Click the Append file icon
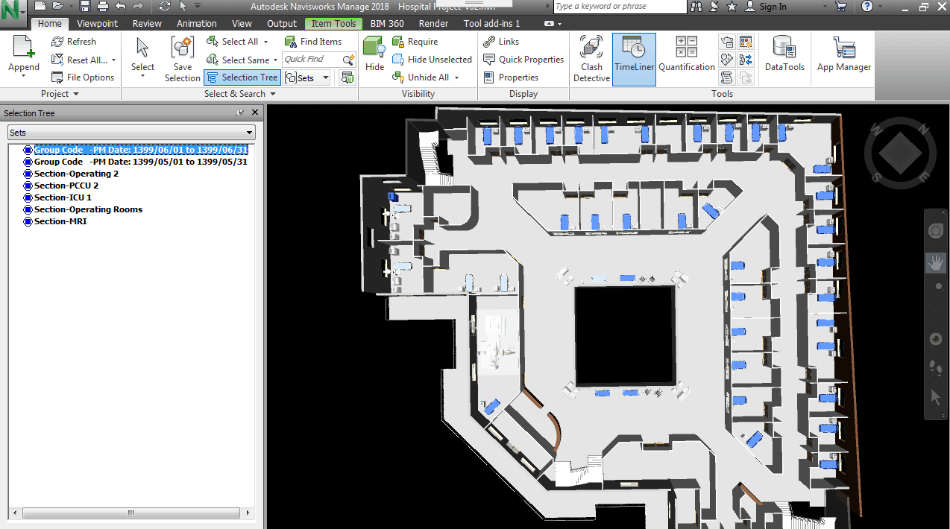 (24, 58)
